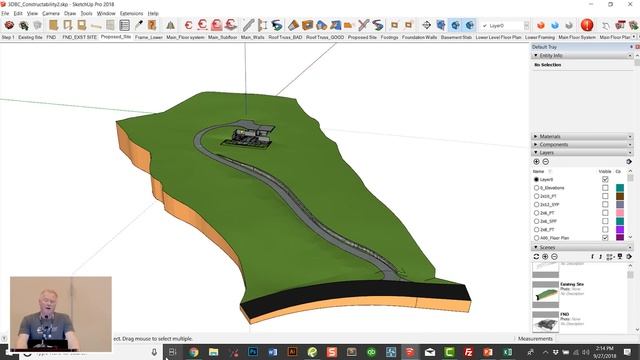This screenshot has width=640, height=360.
Task: Tick the visible box for 2x12_SYP layer
Action: (x=605, y=204)
